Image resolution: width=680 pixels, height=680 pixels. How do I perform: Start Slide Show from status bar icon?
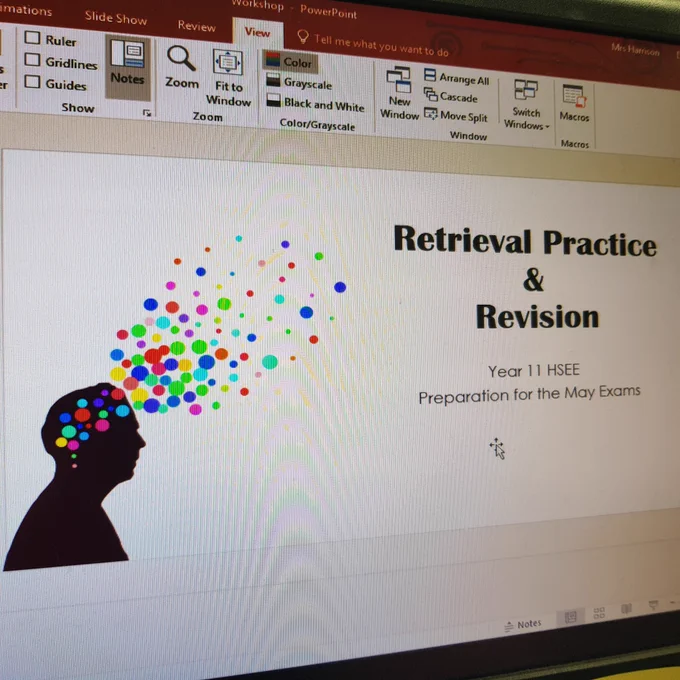coord(653,605)
